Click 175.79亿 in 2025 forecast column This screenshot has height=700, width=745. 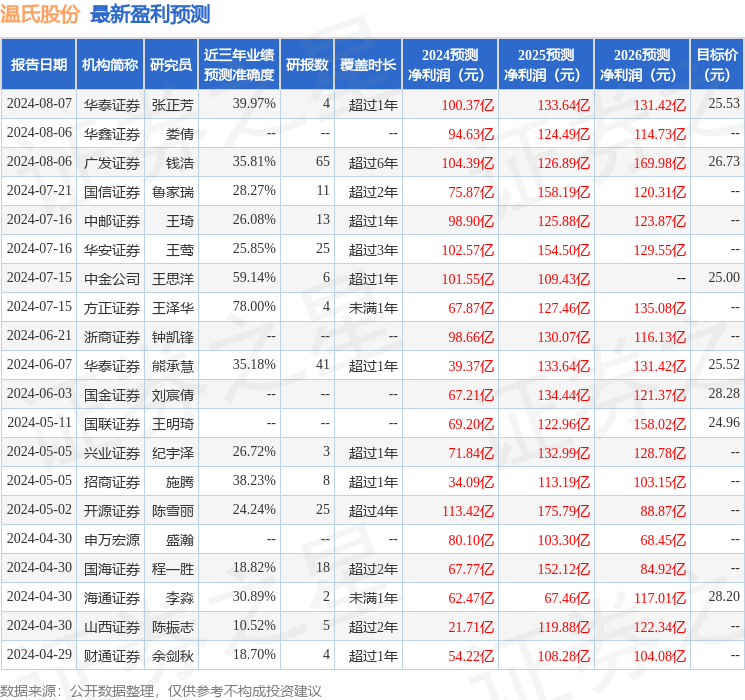point(564,511)
